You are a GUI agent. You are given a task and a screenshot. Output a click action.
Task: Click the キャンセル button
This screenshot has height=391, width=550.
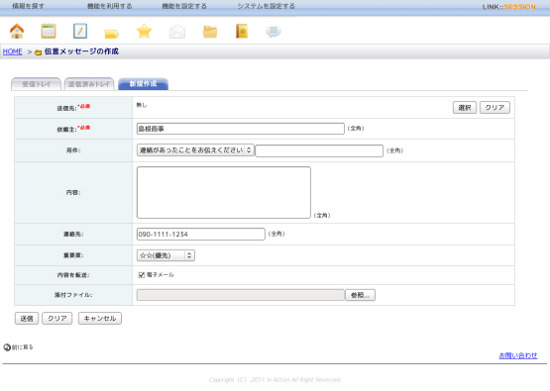click(x=100, y=318)
